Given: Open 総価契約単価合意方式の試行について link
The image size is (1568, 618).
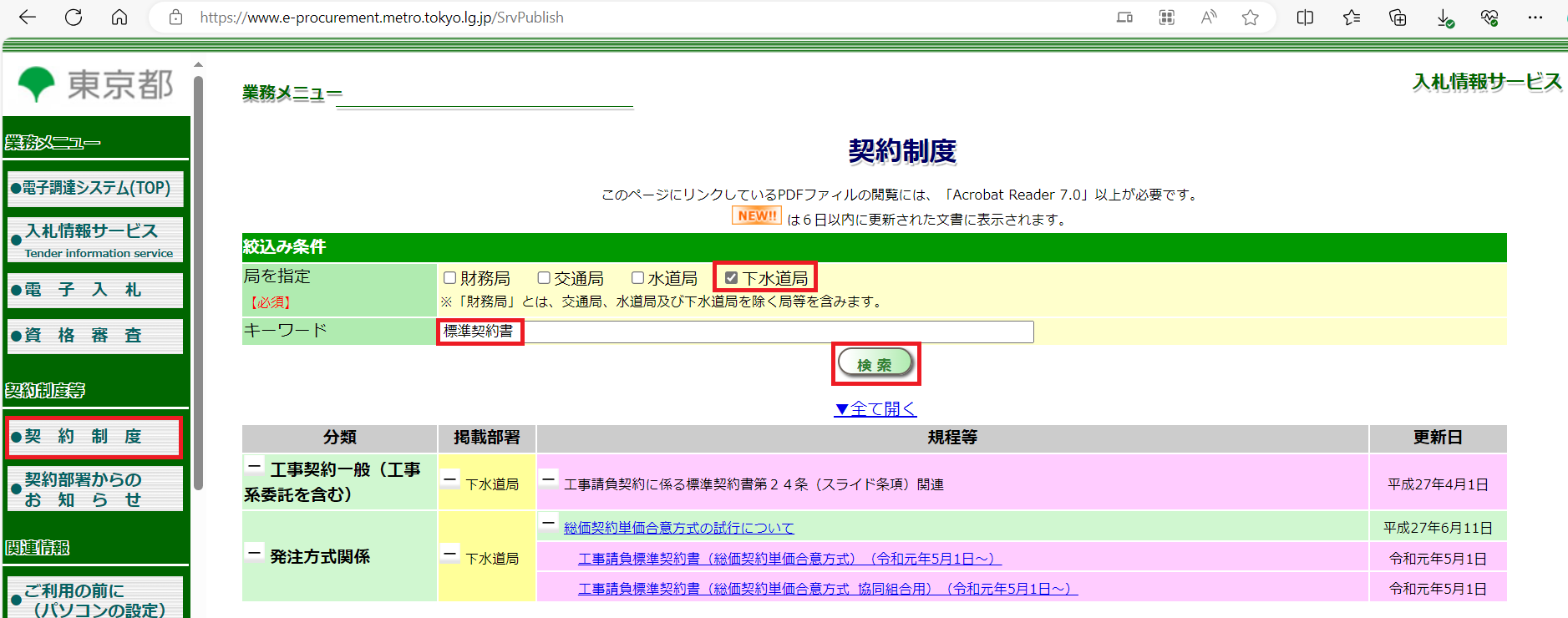Looking at the screenshot, I should pyautogui.click(x=678, y=528).
